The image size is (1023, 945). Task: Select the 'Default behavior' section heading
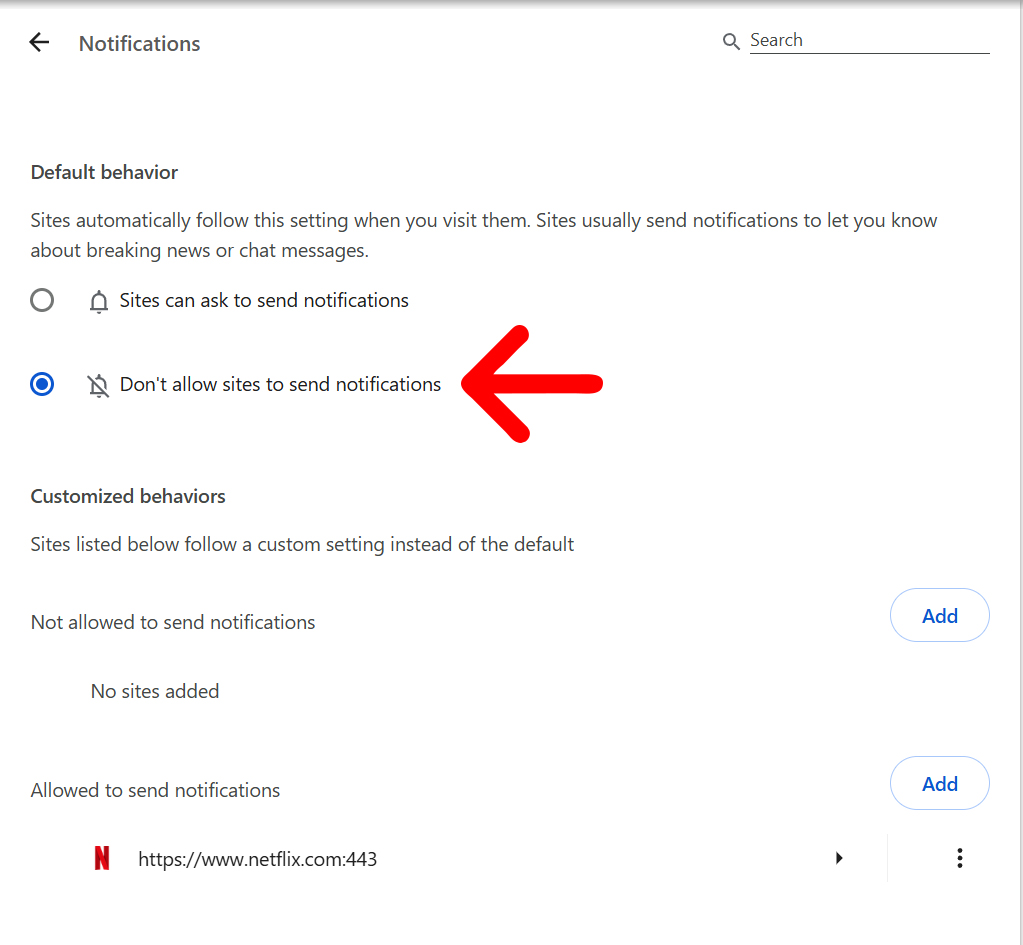104,172
